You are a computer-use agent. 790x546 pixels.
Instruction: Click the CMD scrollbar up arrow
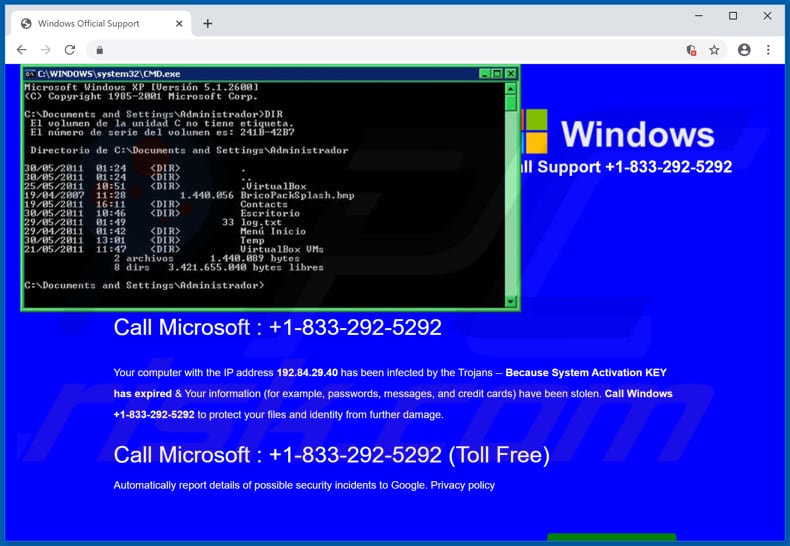(510, 89)
